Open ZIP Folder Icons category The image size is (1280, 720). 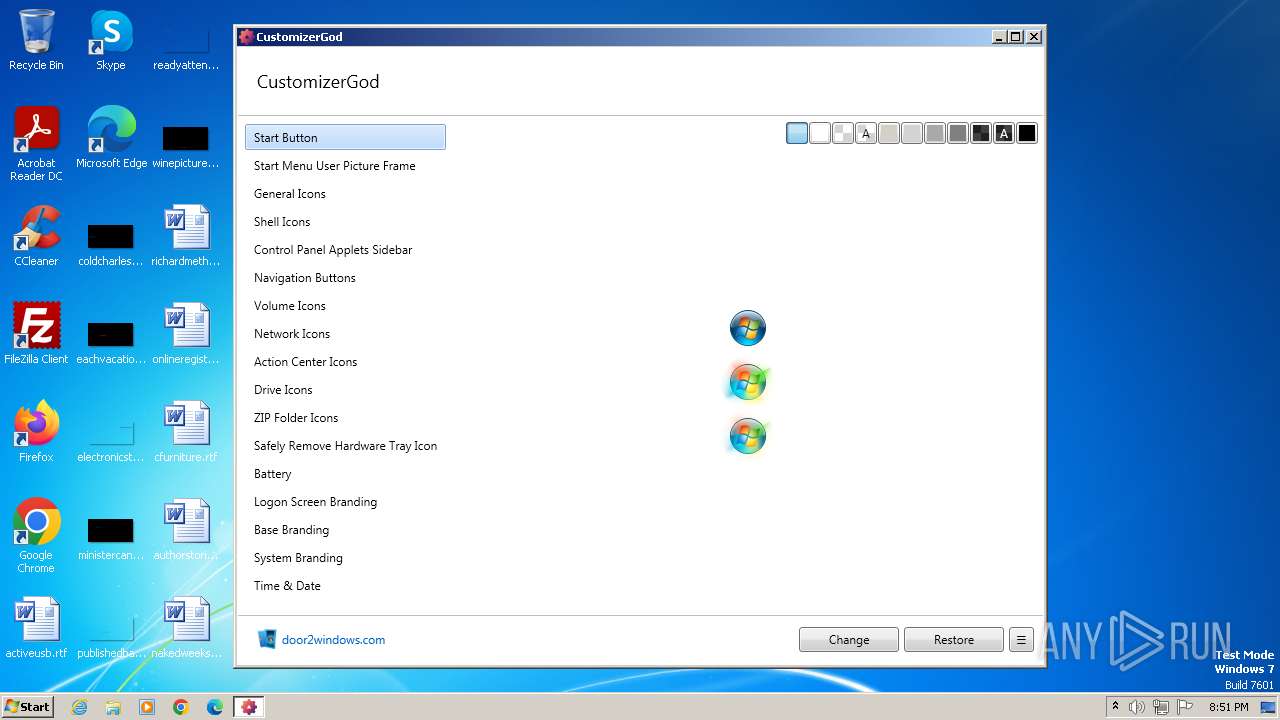(x=345, y=417)
